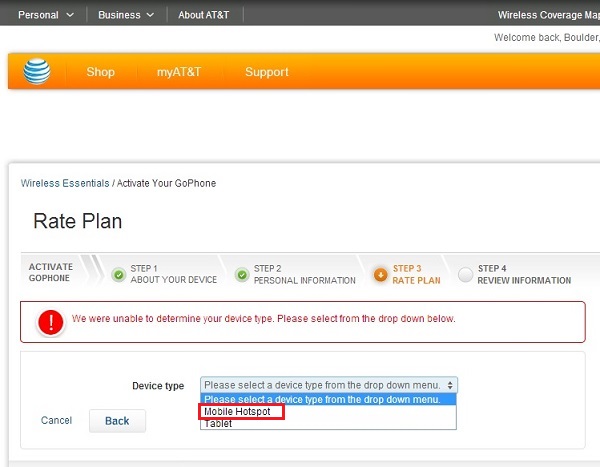Click the 'unable to determine device type' message
This screenshot has width=600, height=467.
click(x=264, y=318)
